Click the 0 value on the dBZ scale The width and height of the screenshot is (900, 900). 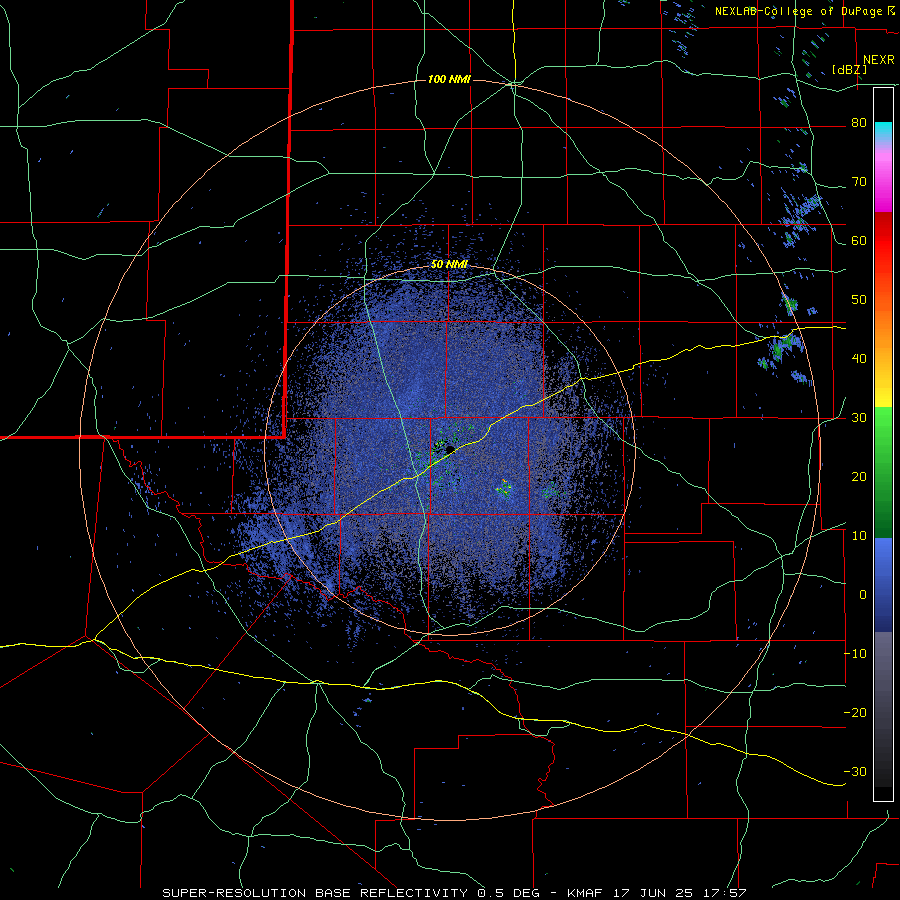(x=863, y=595)
